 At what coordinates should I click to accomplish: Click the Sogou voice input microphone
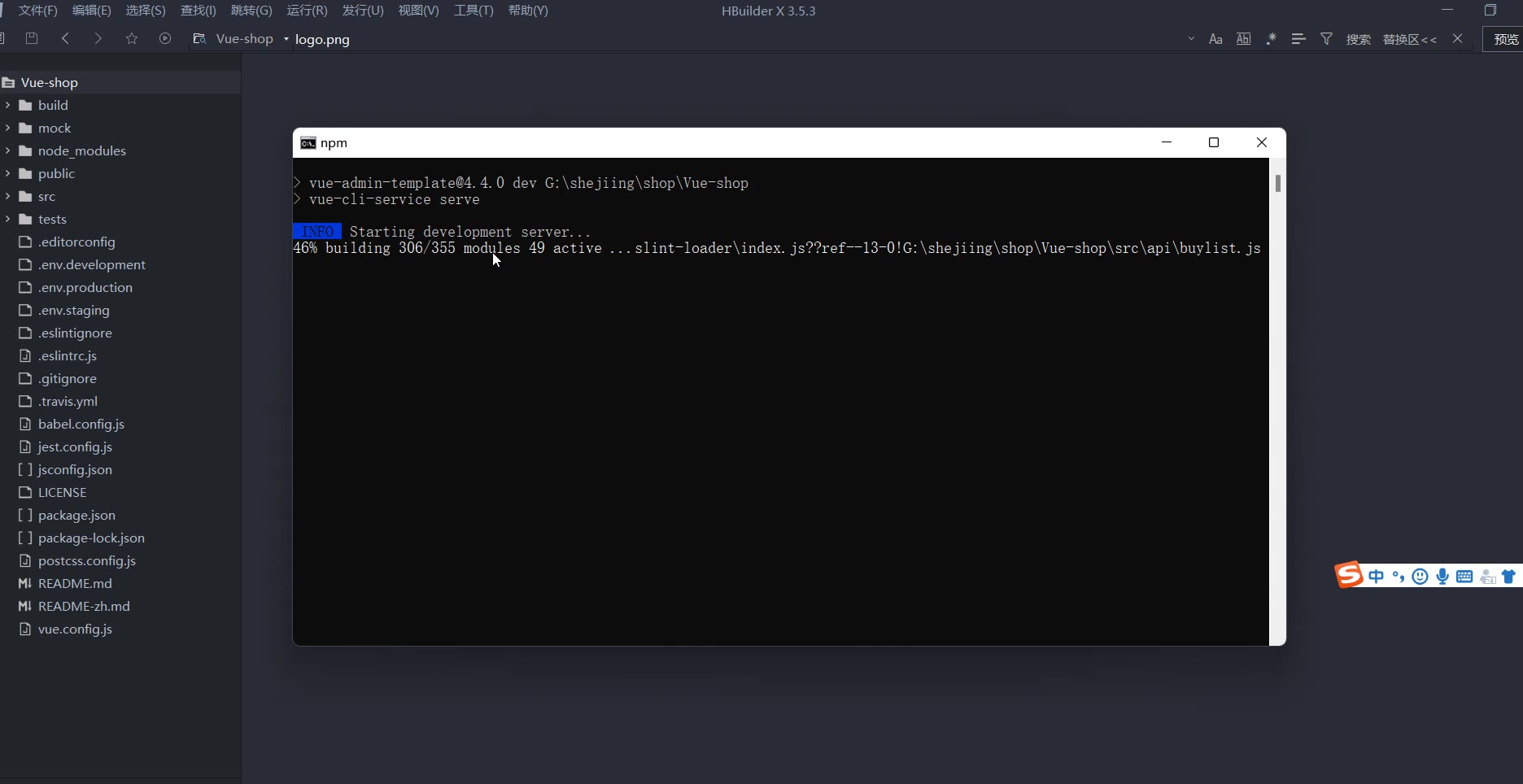point(1442,577)
